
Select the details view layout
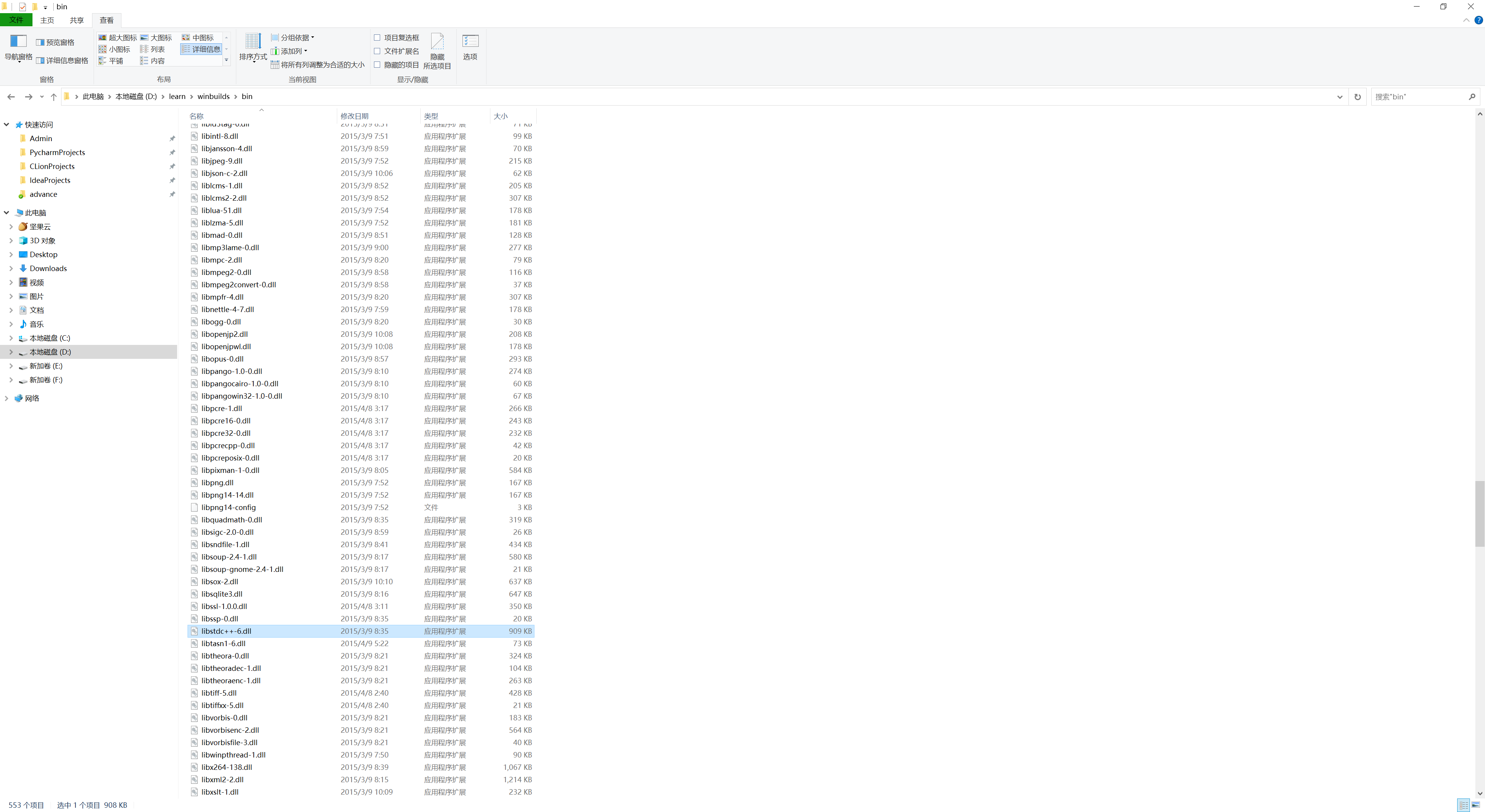[201, 49]
